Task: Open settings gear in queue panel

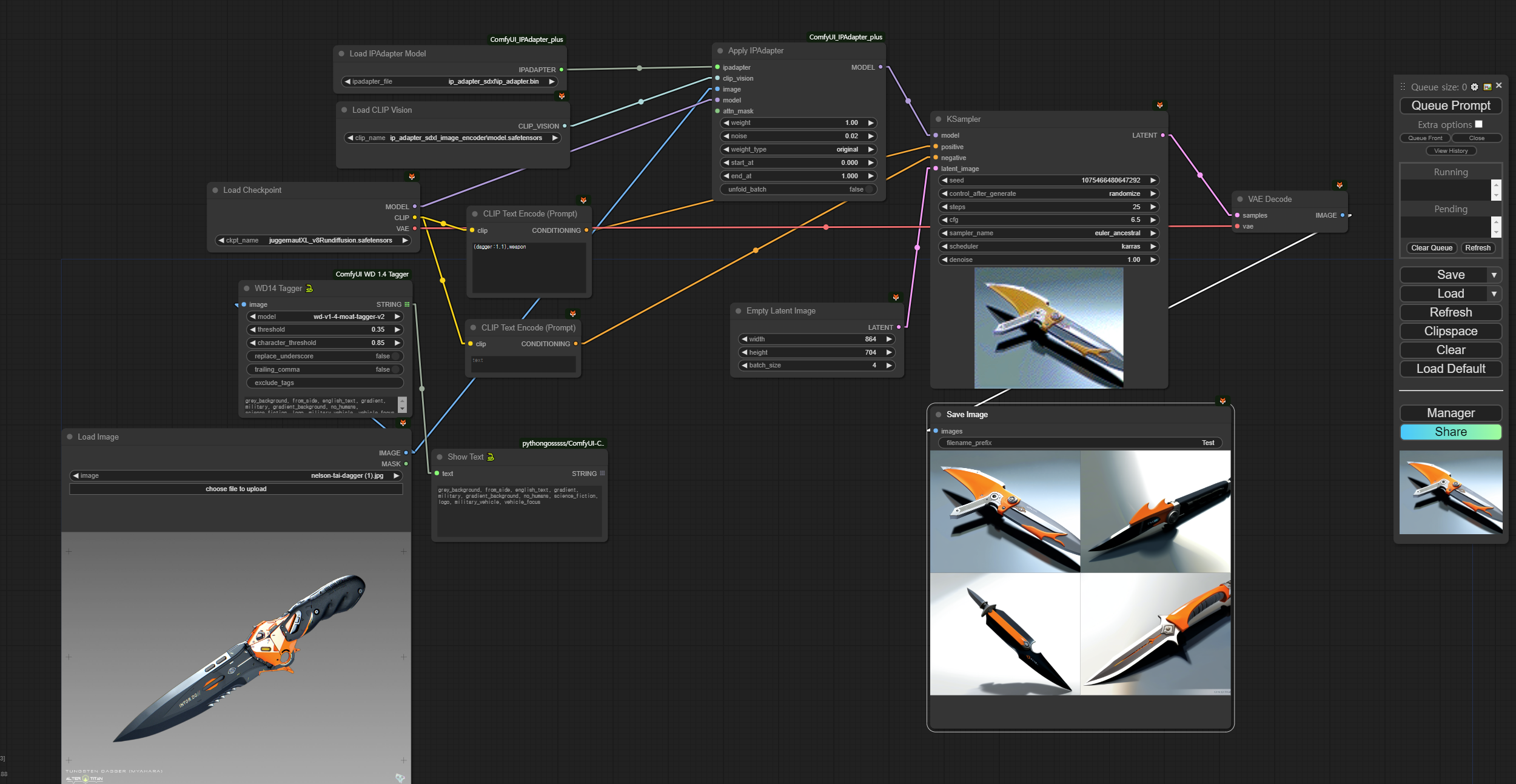Action: (x=1475, y=87)
